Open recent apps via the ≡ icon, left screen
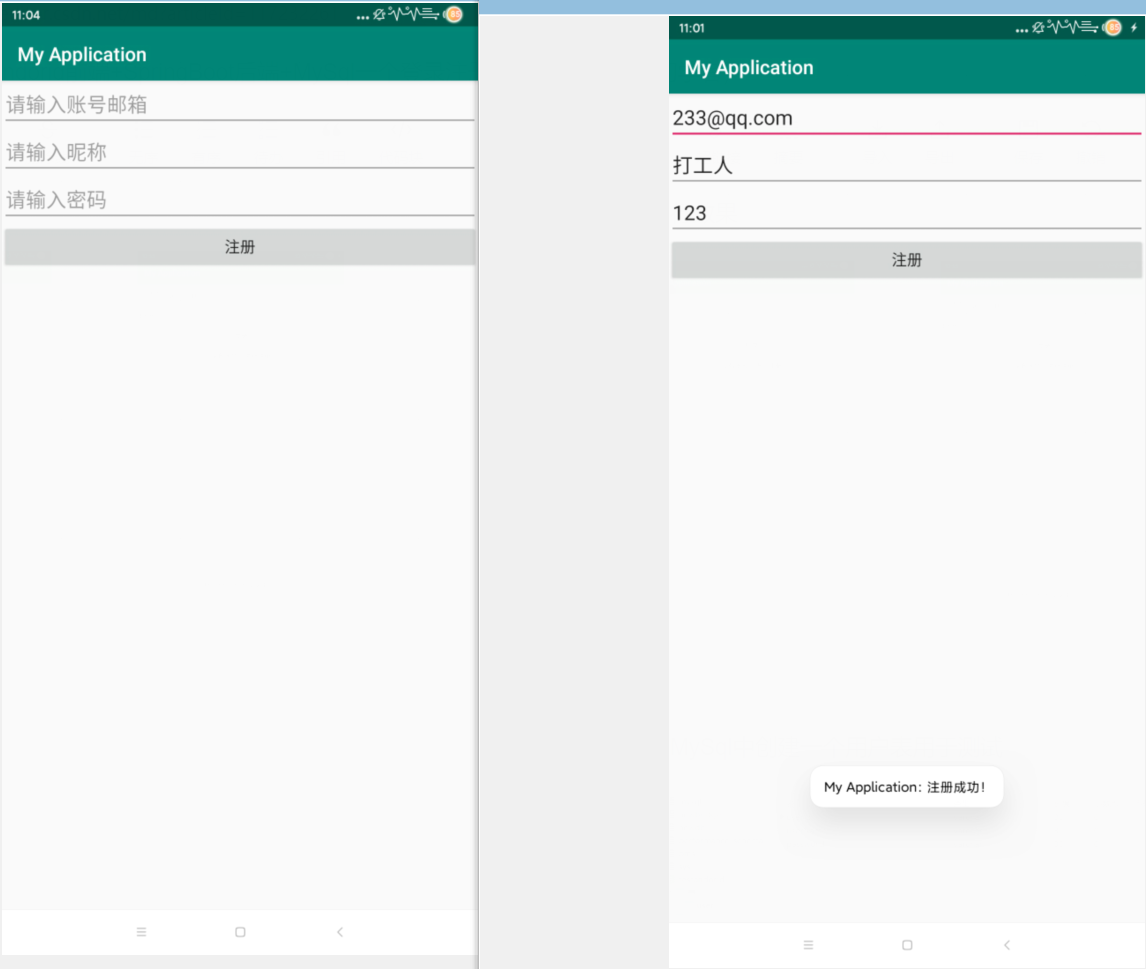The image size is (1146, 969). 141,931
